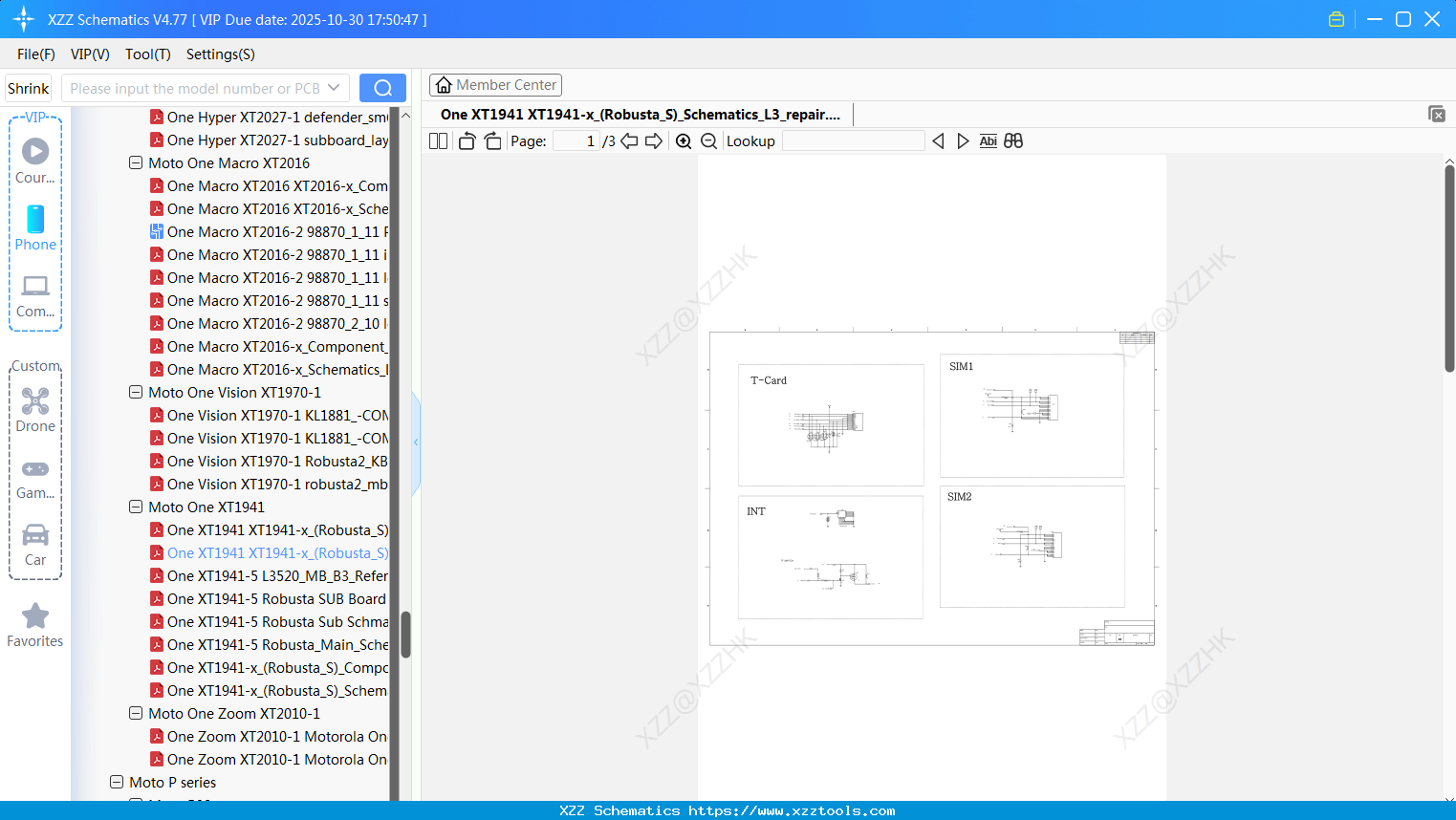Open the binoculars advanced search tool

click(x=1013, y=140)
